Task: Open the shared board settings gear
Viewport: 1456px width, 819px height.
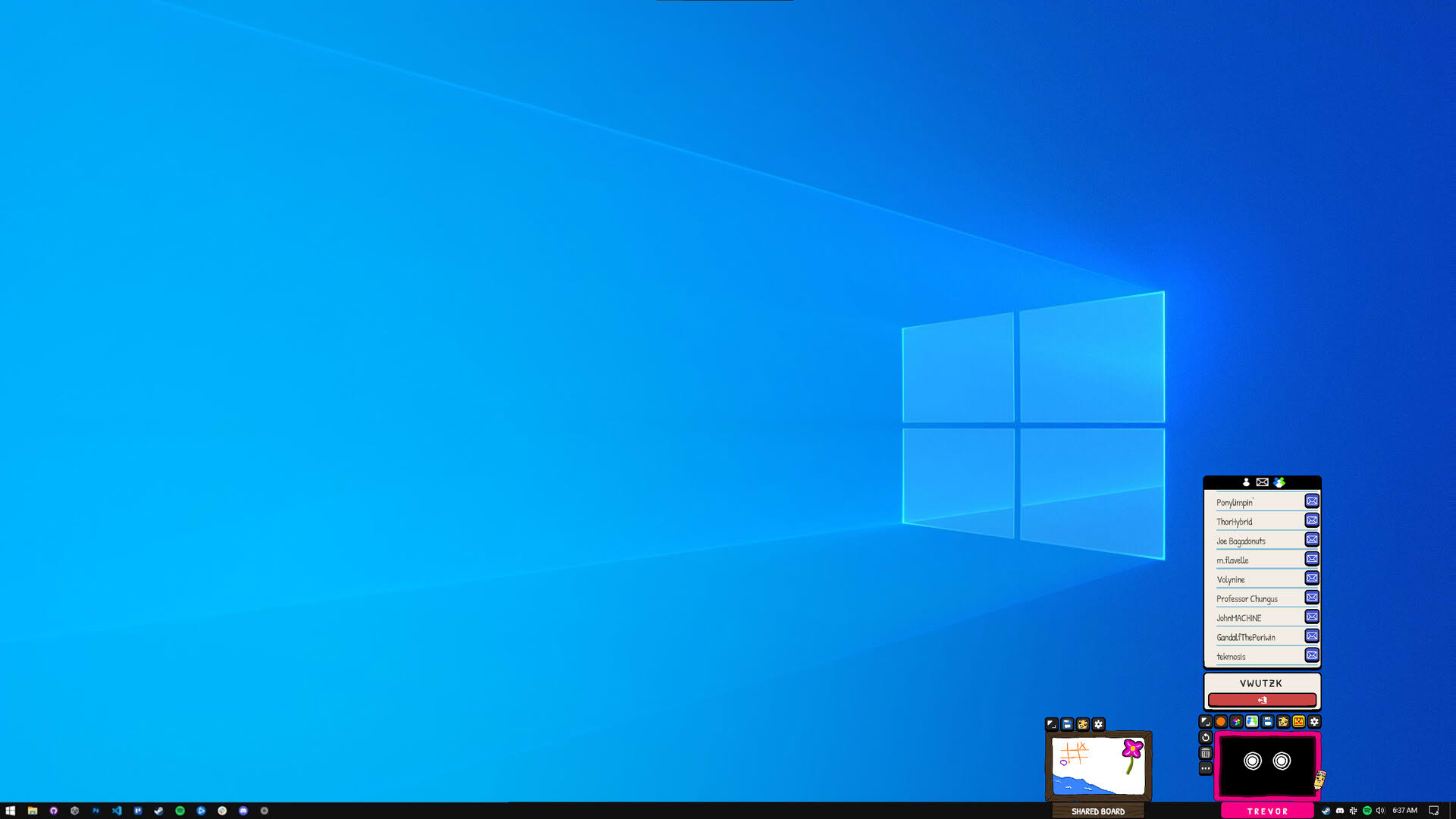Action: (x=1099, y=724)
